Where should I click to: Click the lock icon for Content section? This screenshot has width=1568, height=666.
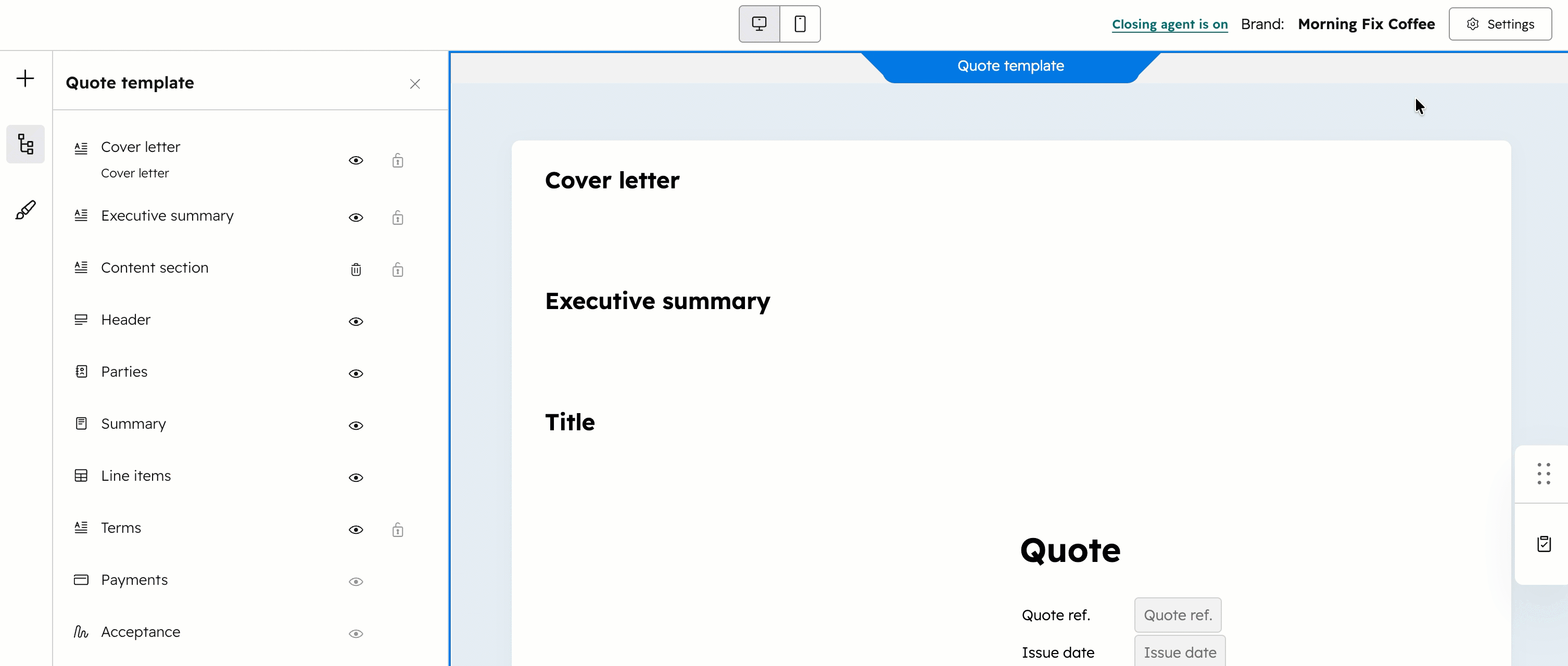pos(398,270)
